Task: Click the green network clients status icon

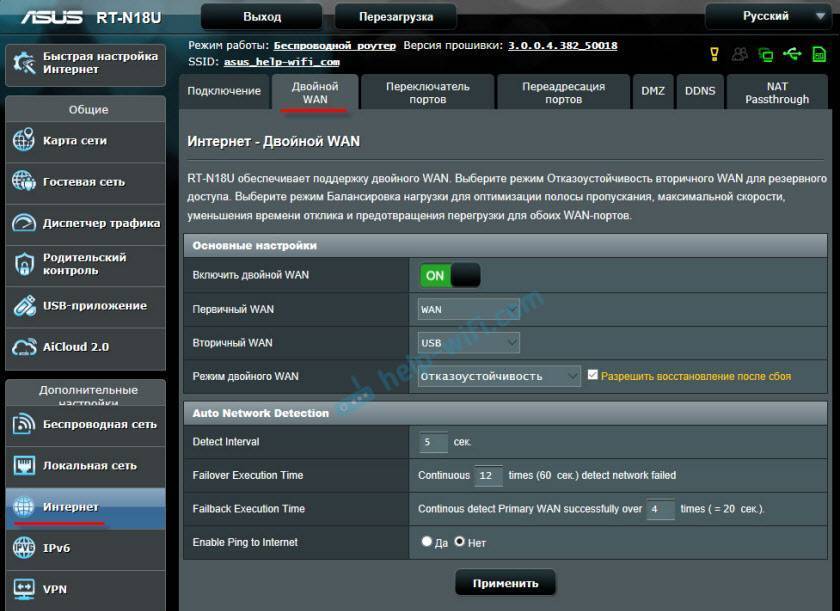Action: (x=766, y=54)
